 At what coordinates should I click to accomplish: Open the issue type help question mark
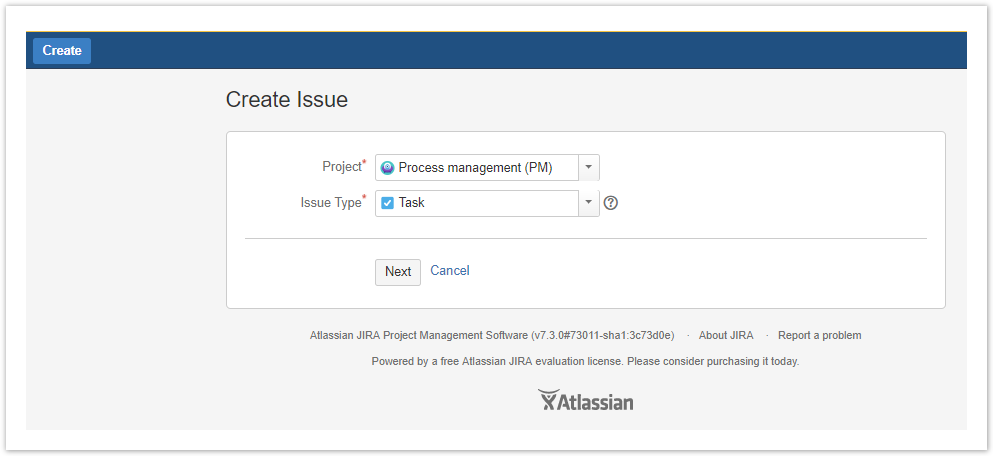(x=611, y=203)
